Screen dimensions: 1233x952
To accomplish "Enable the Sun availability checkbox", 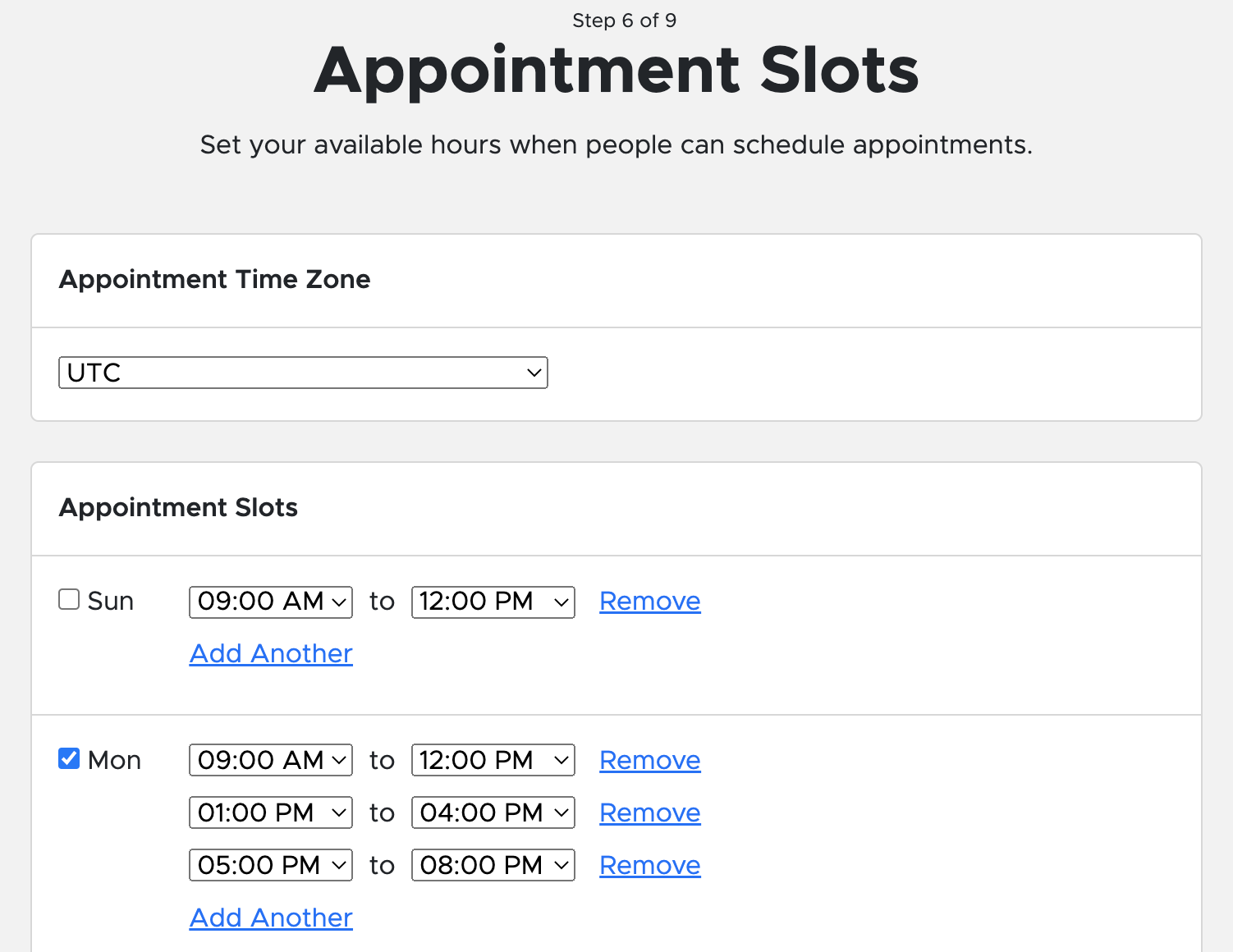I will pyautogui.click(x=69, y=600).
